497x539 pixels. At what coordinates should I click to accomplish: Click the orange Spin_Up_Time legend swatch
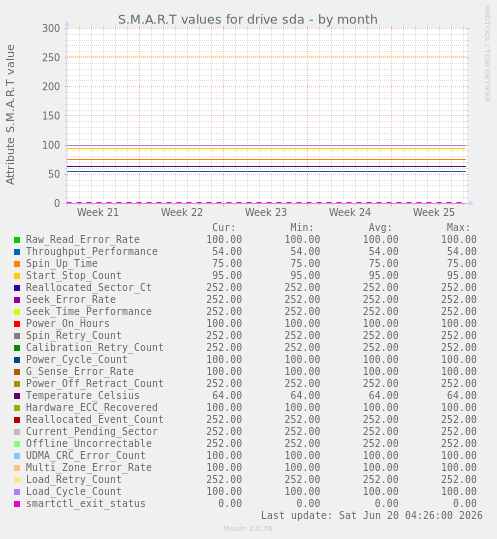17,264
